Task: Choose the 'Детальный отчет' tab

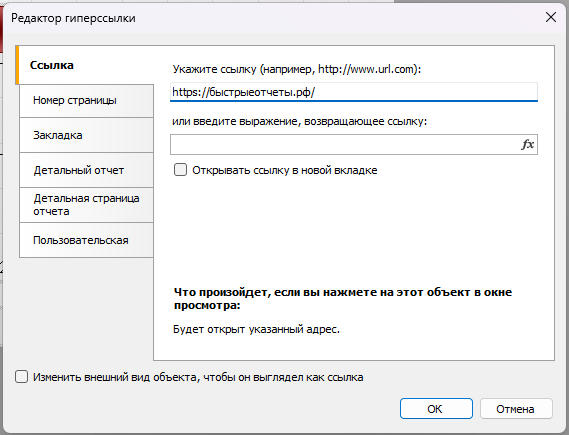Action: tap(86, 170)
